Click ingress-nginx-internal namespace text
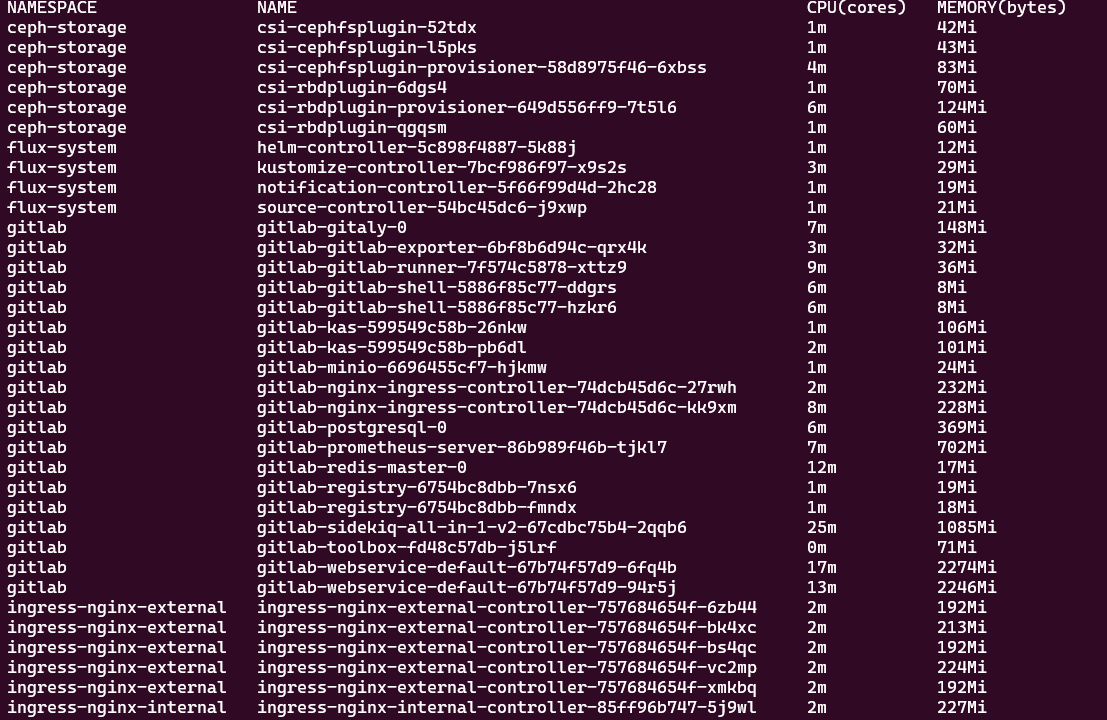Image resolution: width=1107 pixels, height=720 pixels. pyautogui.click(x=116, y=708)
